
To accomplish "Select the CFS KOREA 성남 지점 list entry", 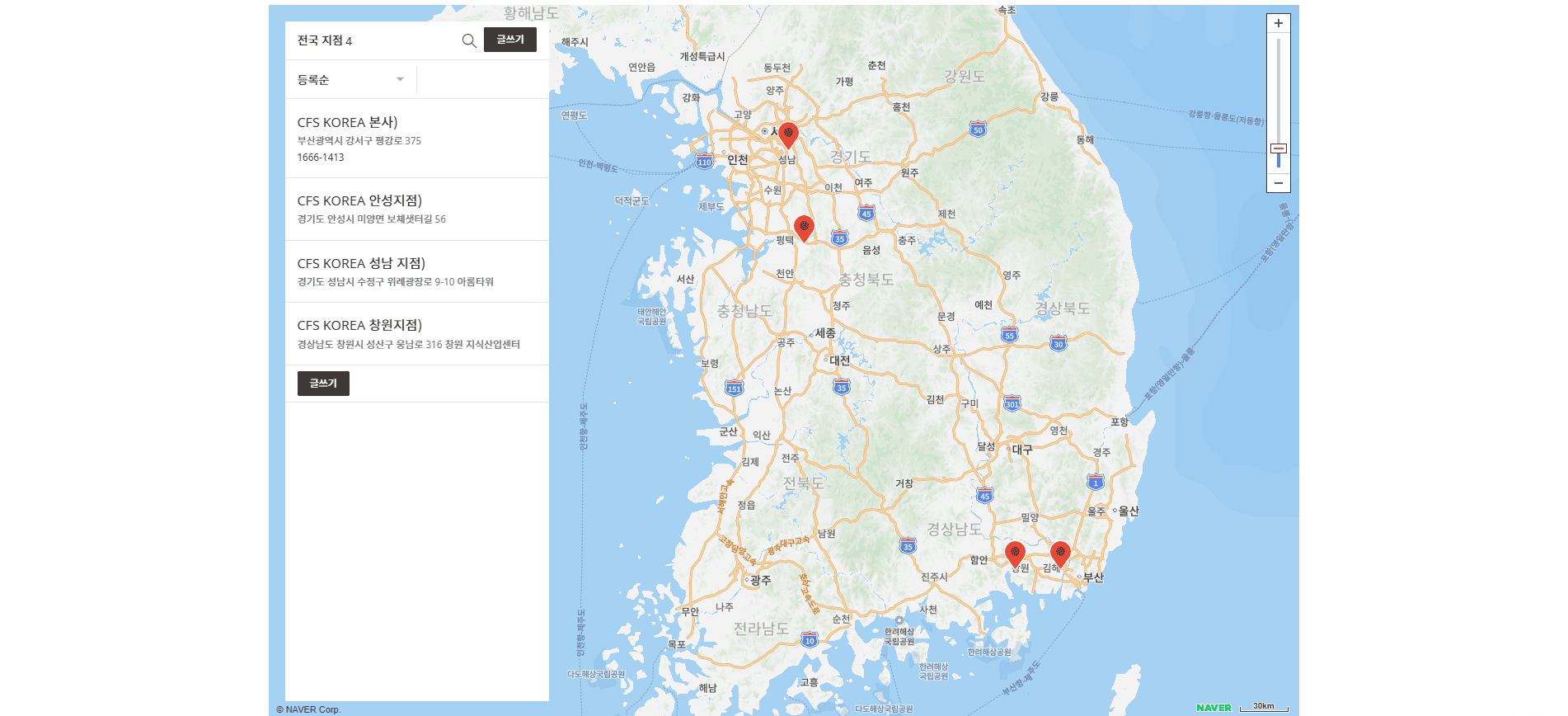I will 417,271.
